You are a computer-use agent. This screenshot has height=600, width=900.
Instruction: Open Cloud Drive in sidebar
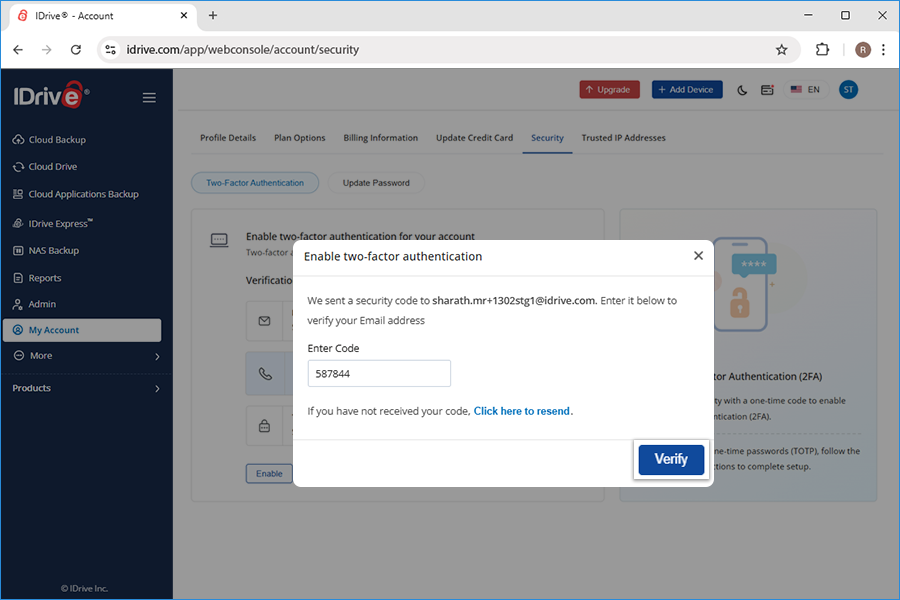click(52, 167)
